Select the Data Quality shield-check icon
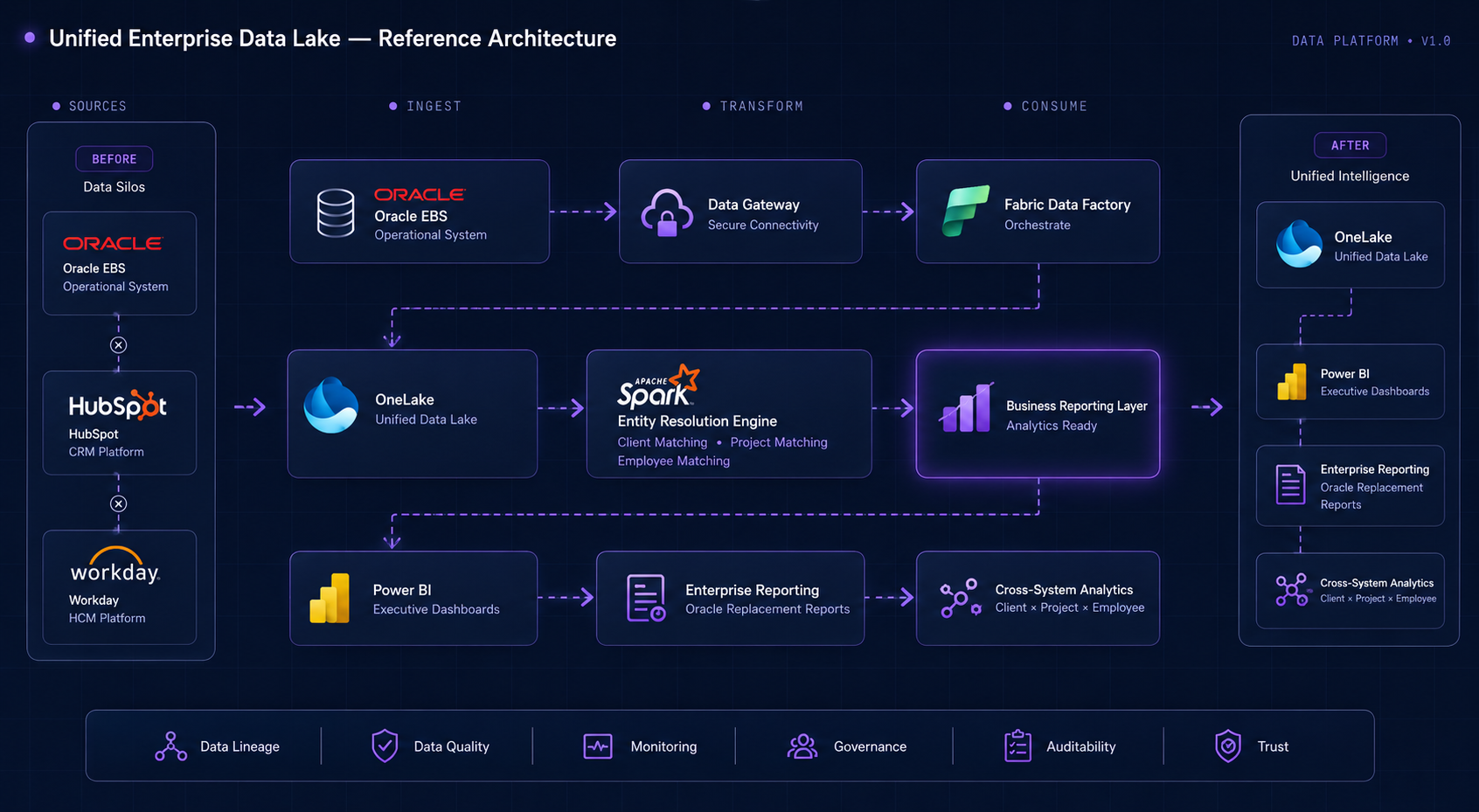The width and height of the screenshot is (1479, 812). click(x=385, y=746)
